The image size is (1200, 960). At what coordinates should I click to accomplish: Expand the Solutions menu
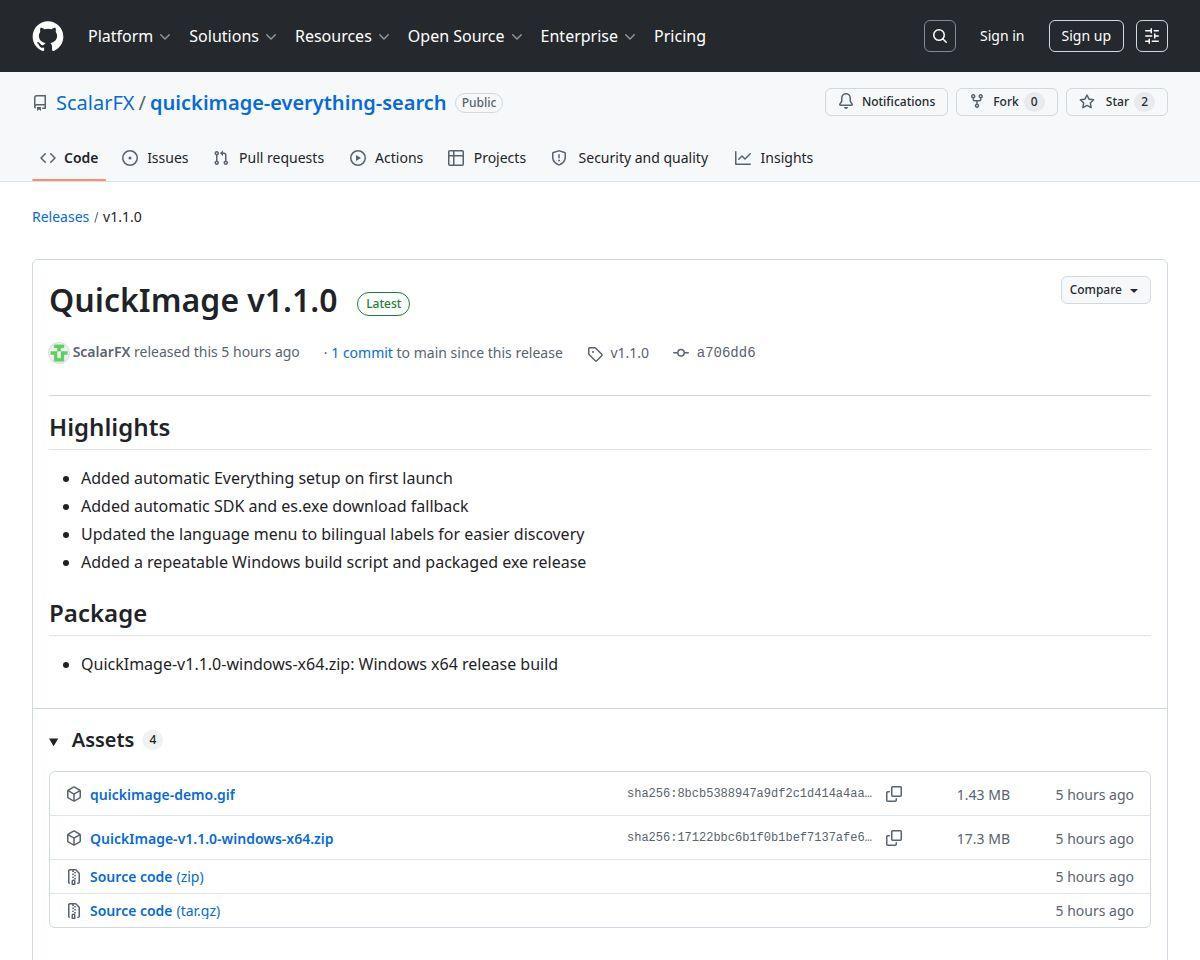click(232, 36)
